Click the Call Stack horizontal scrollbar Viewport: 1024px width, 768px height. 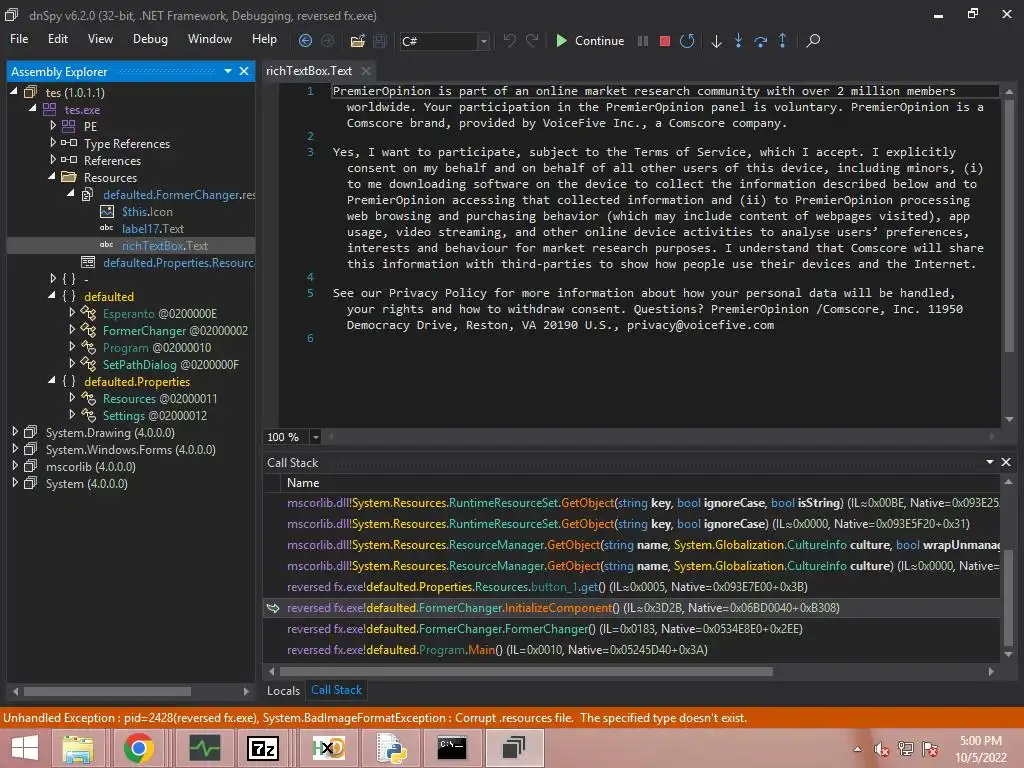526,671
